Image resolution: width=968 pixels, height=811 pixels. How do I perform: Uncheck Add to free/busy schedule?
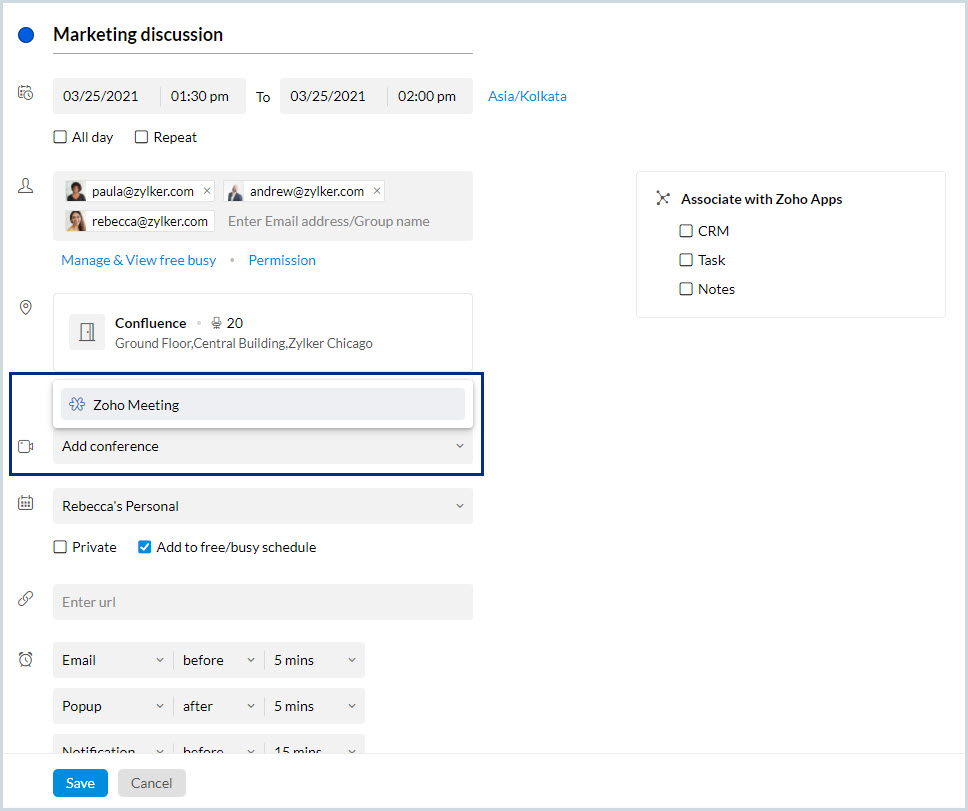pos(145,547)
